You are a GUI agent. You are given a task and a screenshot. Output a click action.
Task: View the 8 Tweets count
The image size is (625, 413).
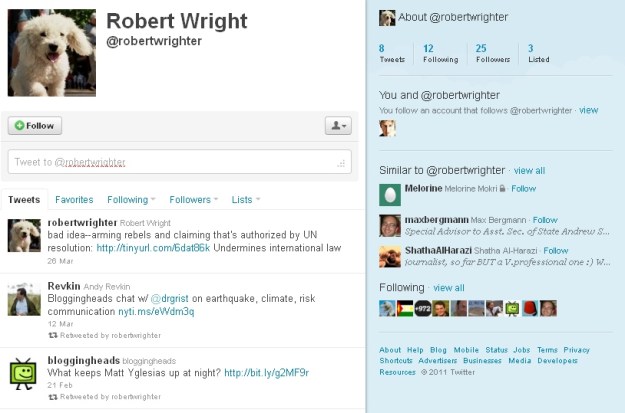click(x=392, y=53)
